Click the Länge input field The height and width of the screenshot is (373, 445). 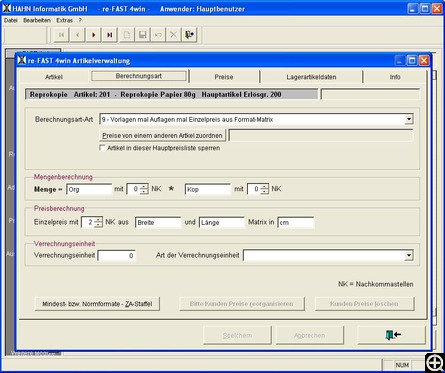(x=222, y=222)
